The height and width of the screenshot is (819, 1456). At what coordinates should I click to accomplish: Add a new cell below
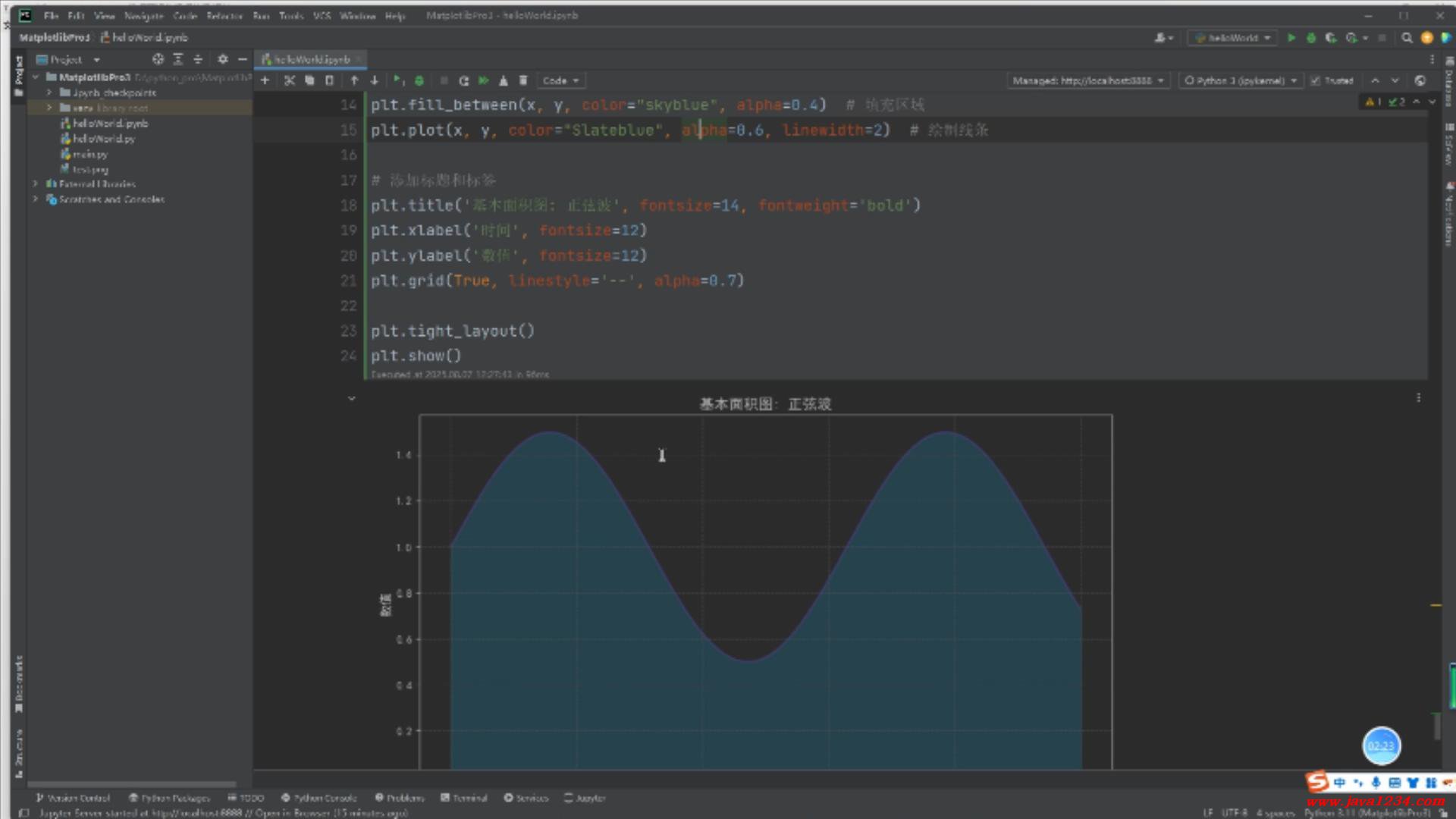click(265, 80)
